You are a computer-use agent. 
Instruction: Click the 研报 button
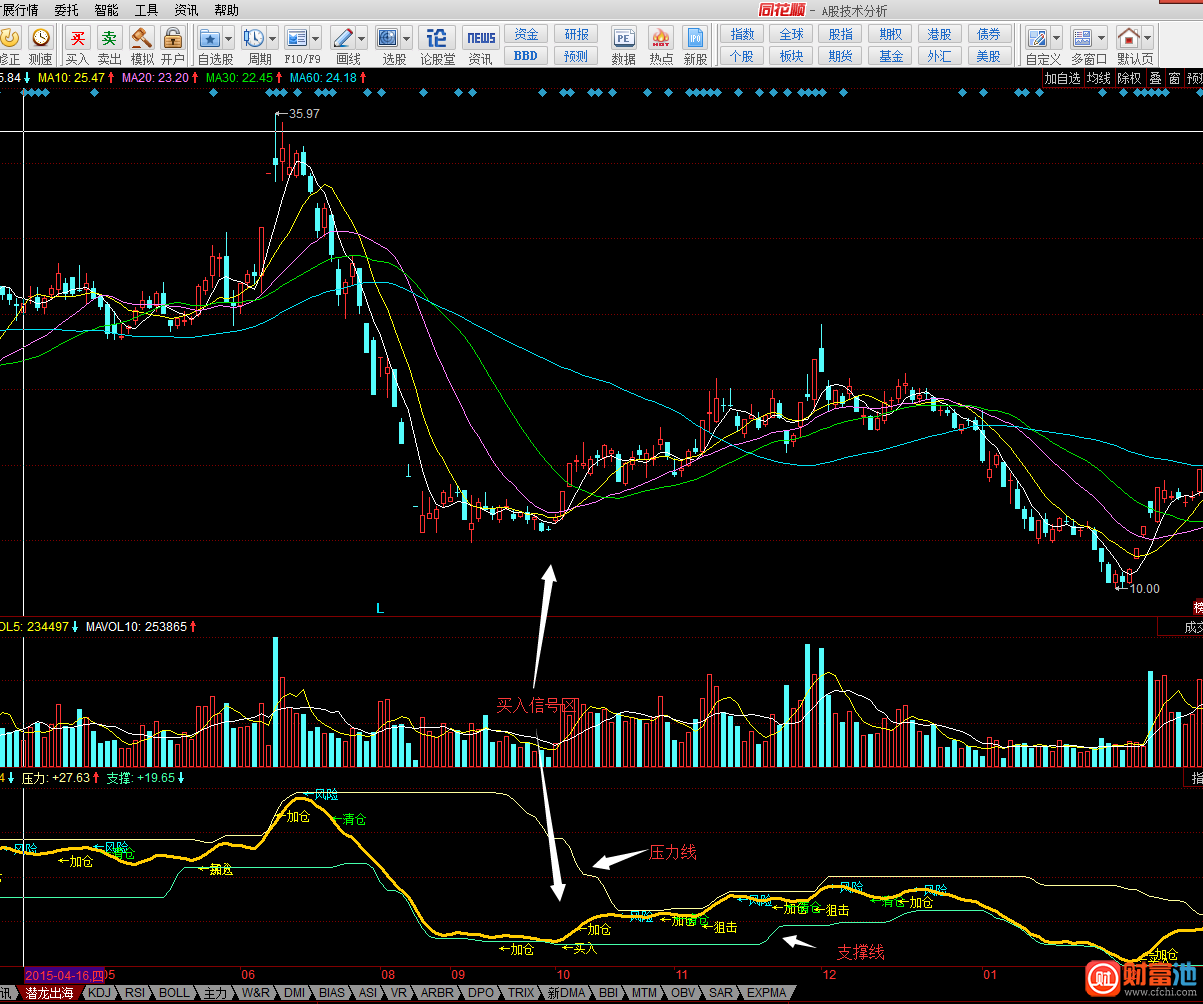pyautogui.click(x=576, y=34)
